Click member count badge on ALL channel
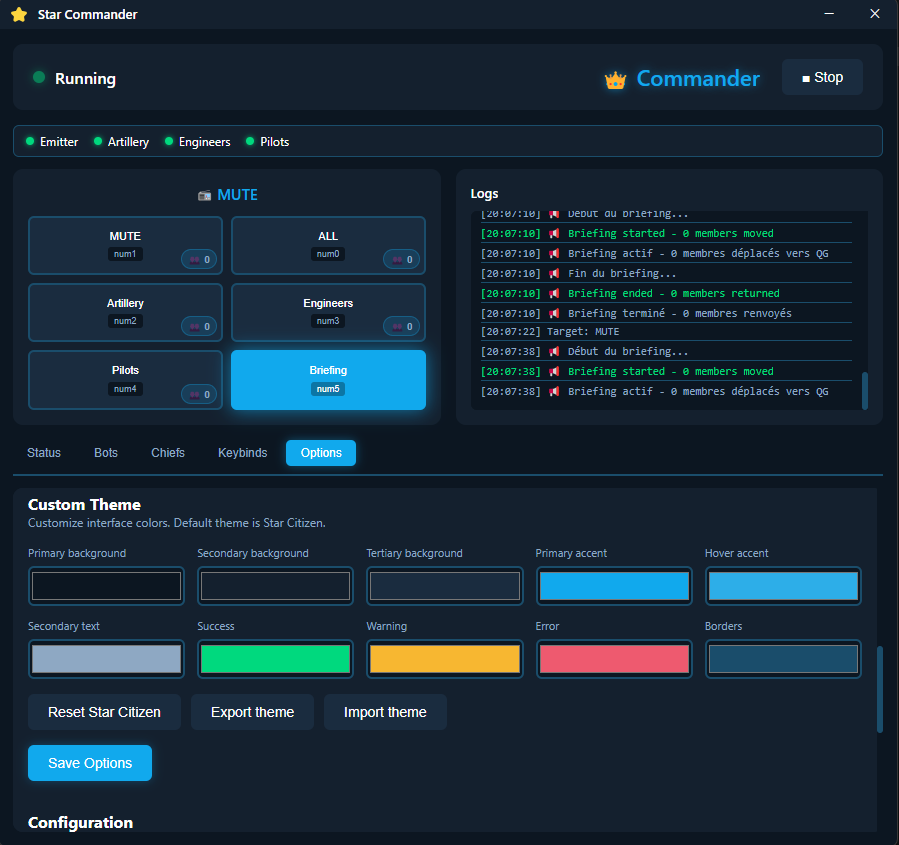 pos(402,260)
